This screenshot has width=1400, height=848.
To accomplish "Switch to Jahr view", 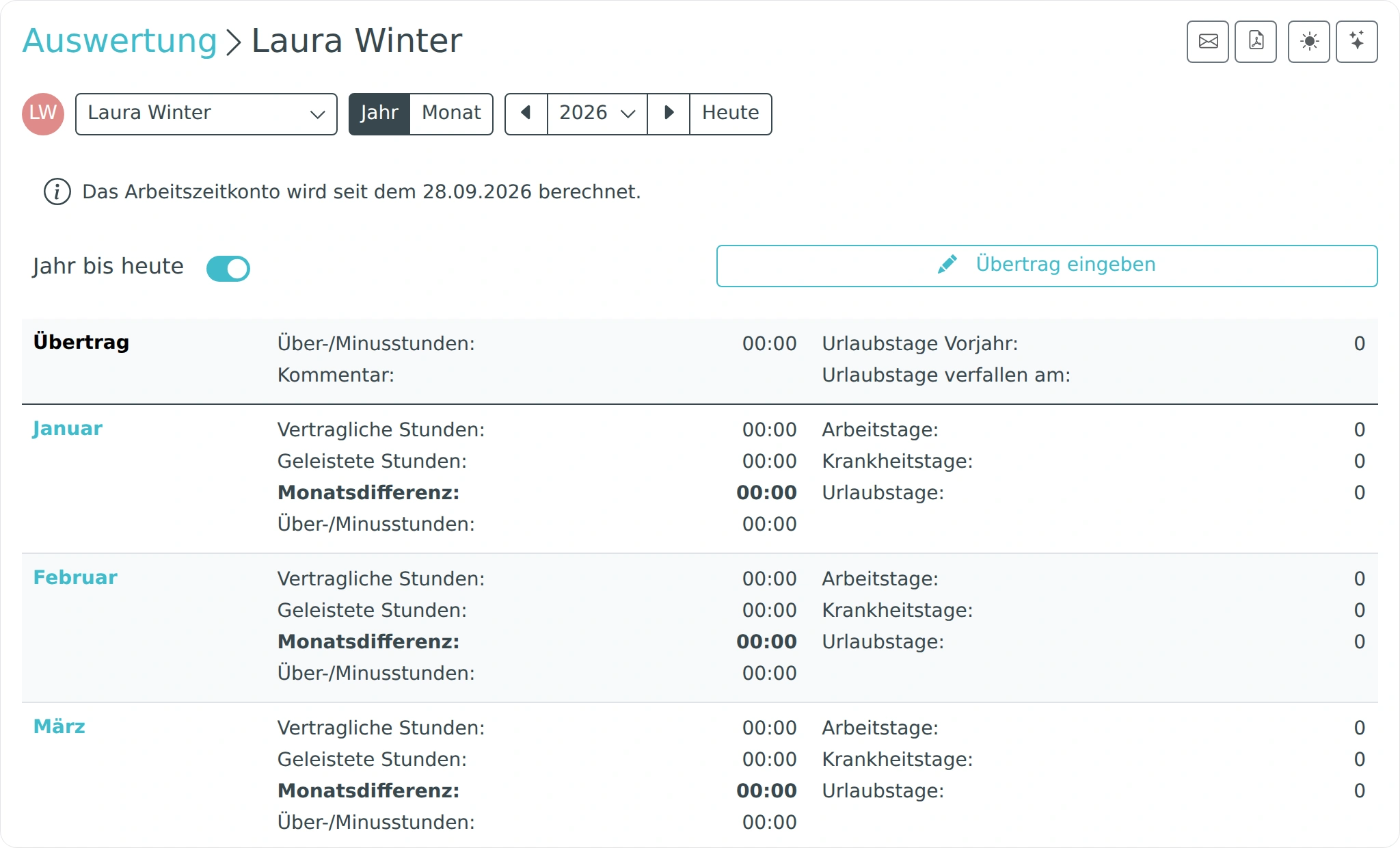I will (x=379, y=114).
